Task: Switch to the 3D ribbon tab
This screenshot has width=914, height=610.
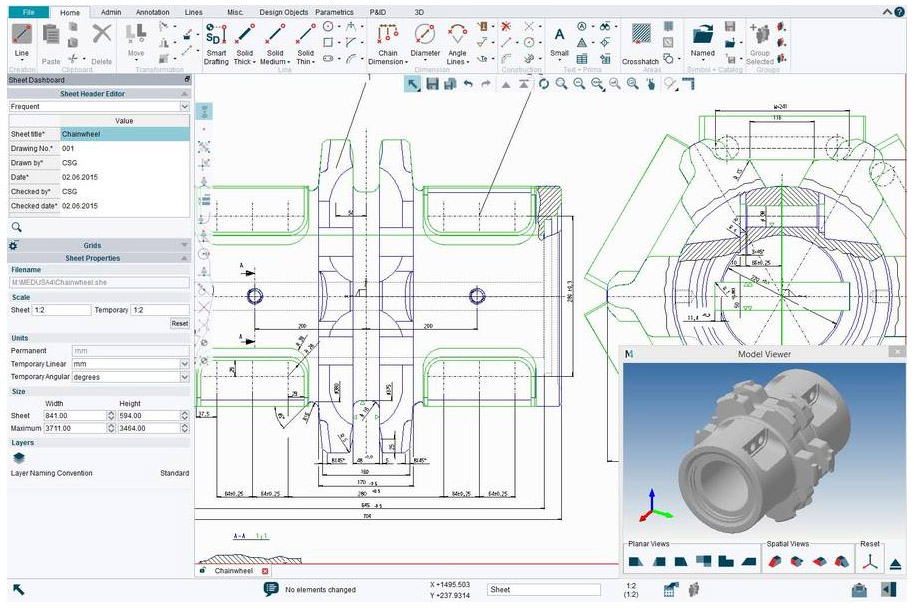Action: point(419,12)
